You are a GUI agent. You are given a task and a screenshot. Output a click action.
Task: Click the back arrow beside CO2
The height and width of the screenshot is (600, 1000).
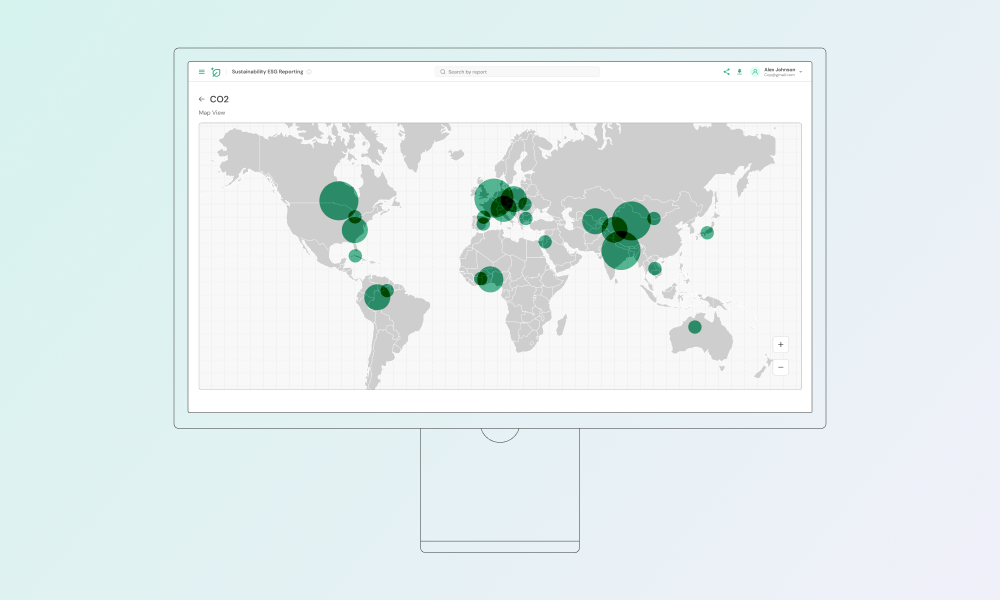pyautogui.click(x=202, y=99)
